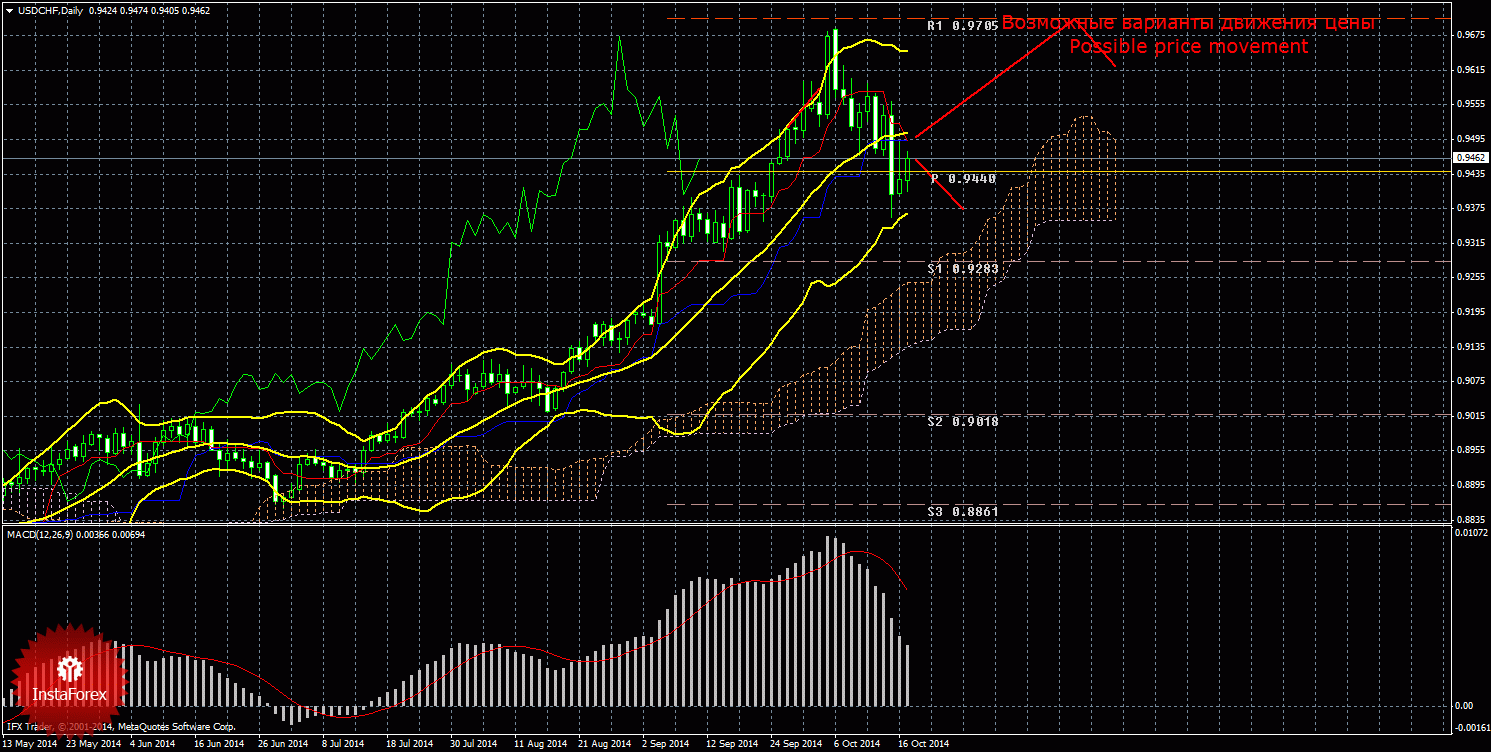Click the 4 Jun 2014 date label

pyautogui.click(x=154, y=744)
